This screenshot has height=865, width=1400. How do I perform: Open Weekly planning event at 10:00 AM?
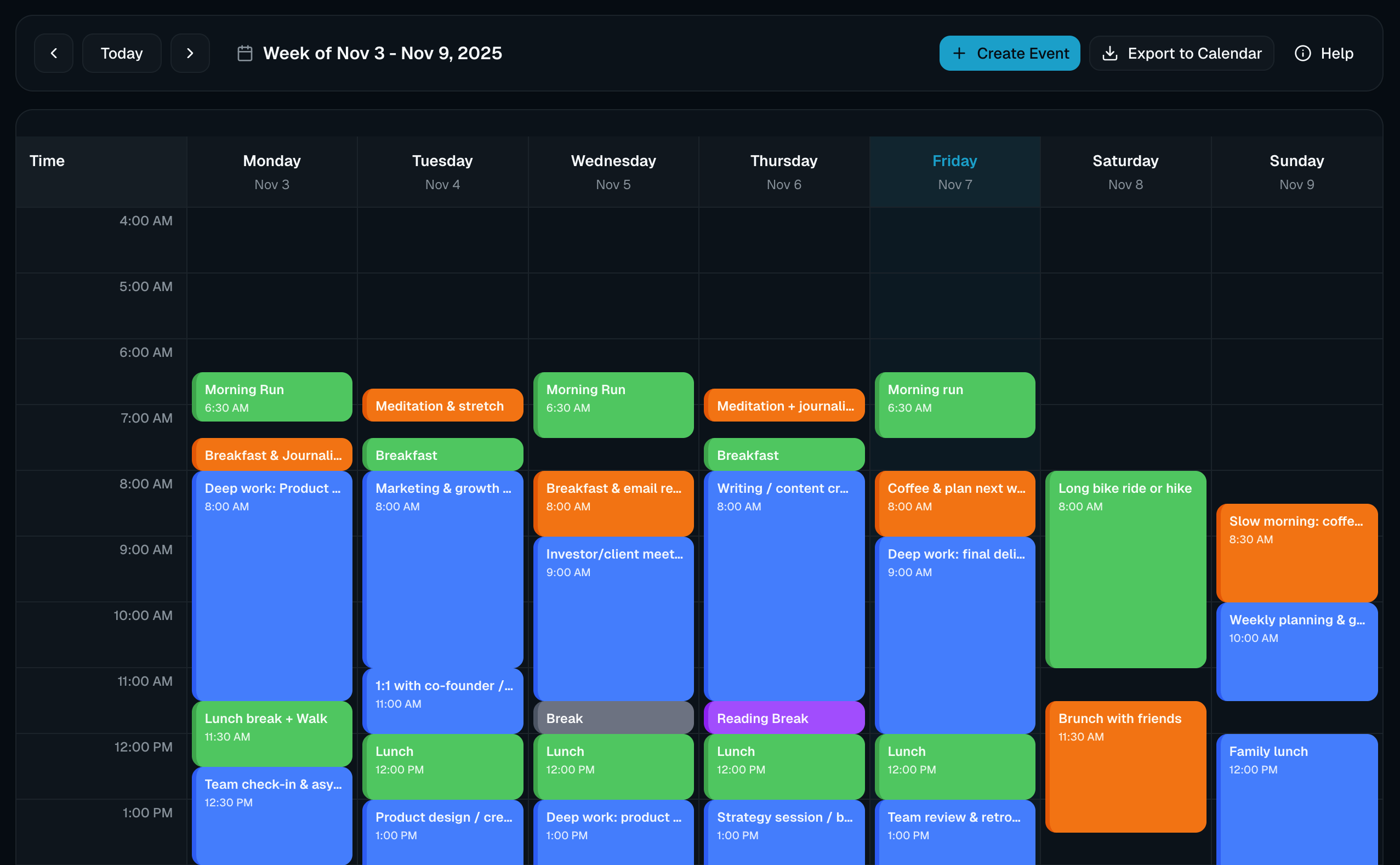(x=1296, y=652)
